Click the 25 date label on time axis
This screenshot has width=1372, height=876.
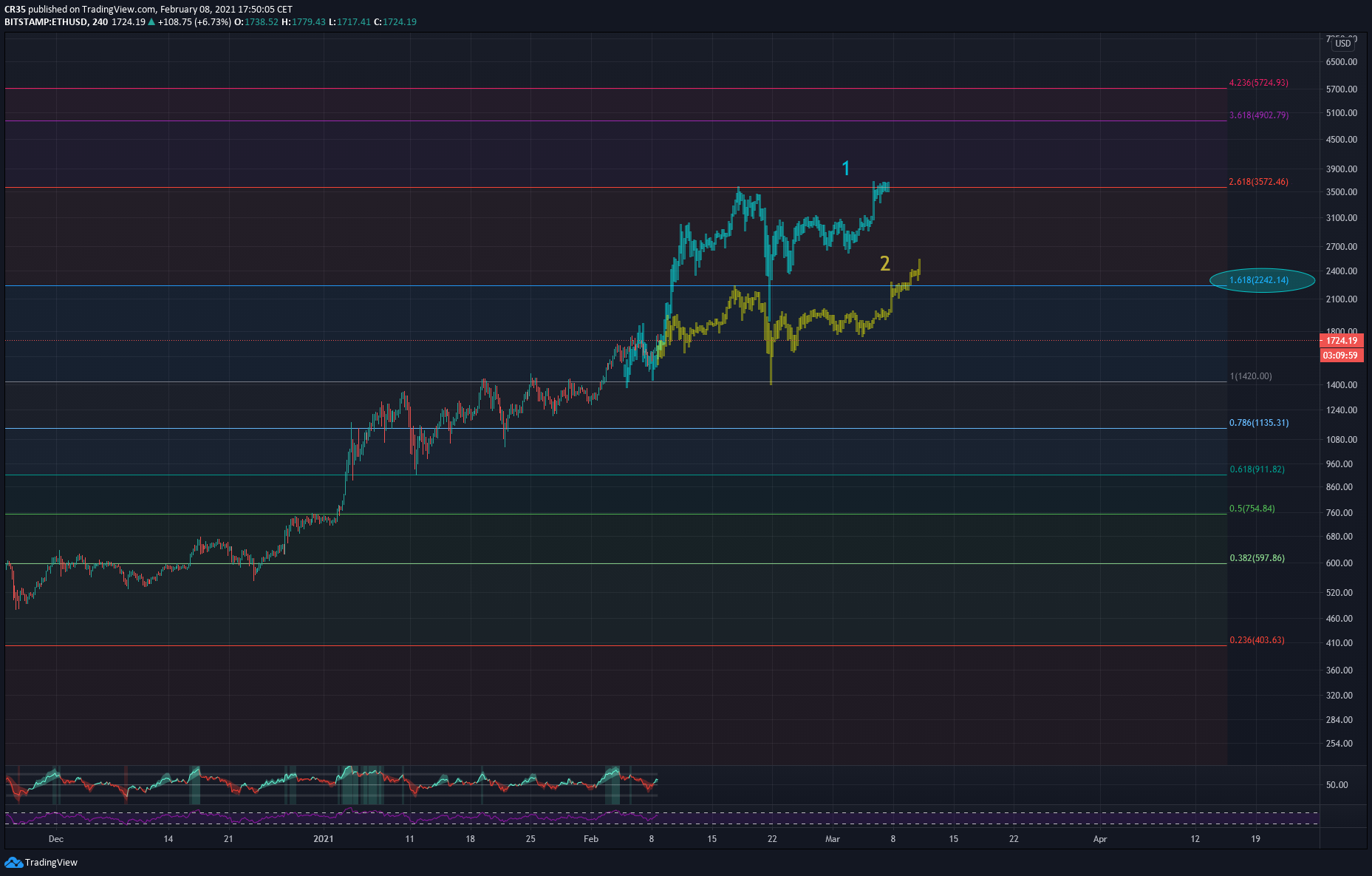coord(530,839)
